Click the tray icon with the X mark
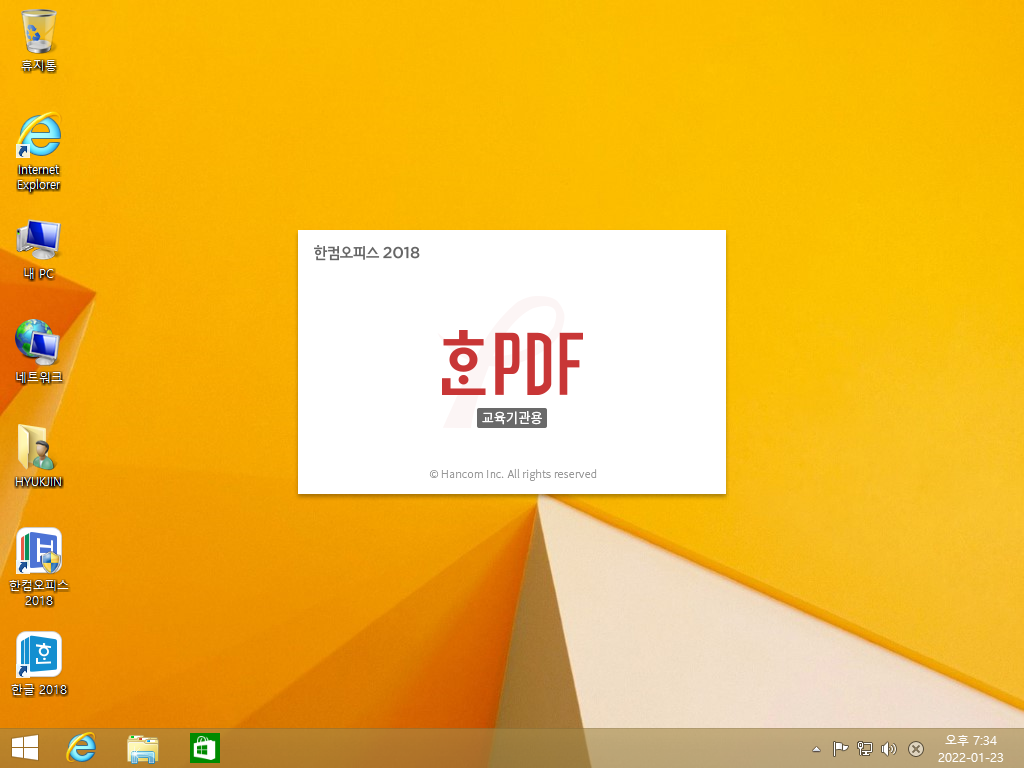The height and width of the screenshot is (768, 1024). (x=916, y=748)
